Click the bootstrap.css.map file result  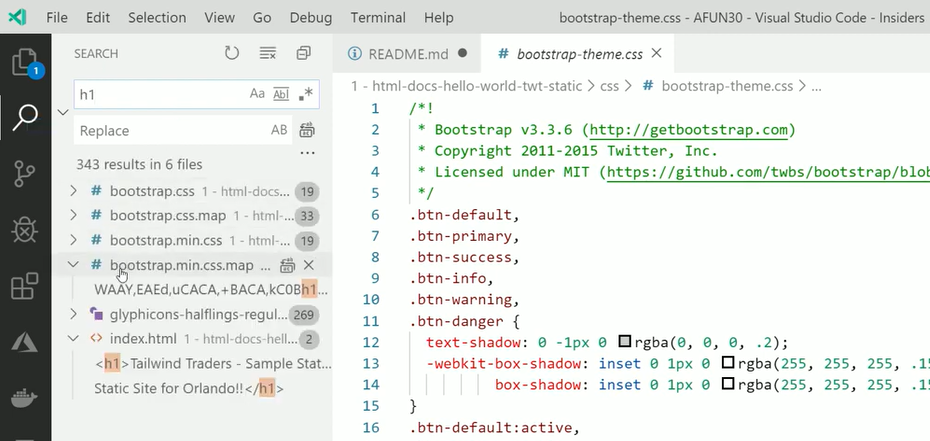192,216
